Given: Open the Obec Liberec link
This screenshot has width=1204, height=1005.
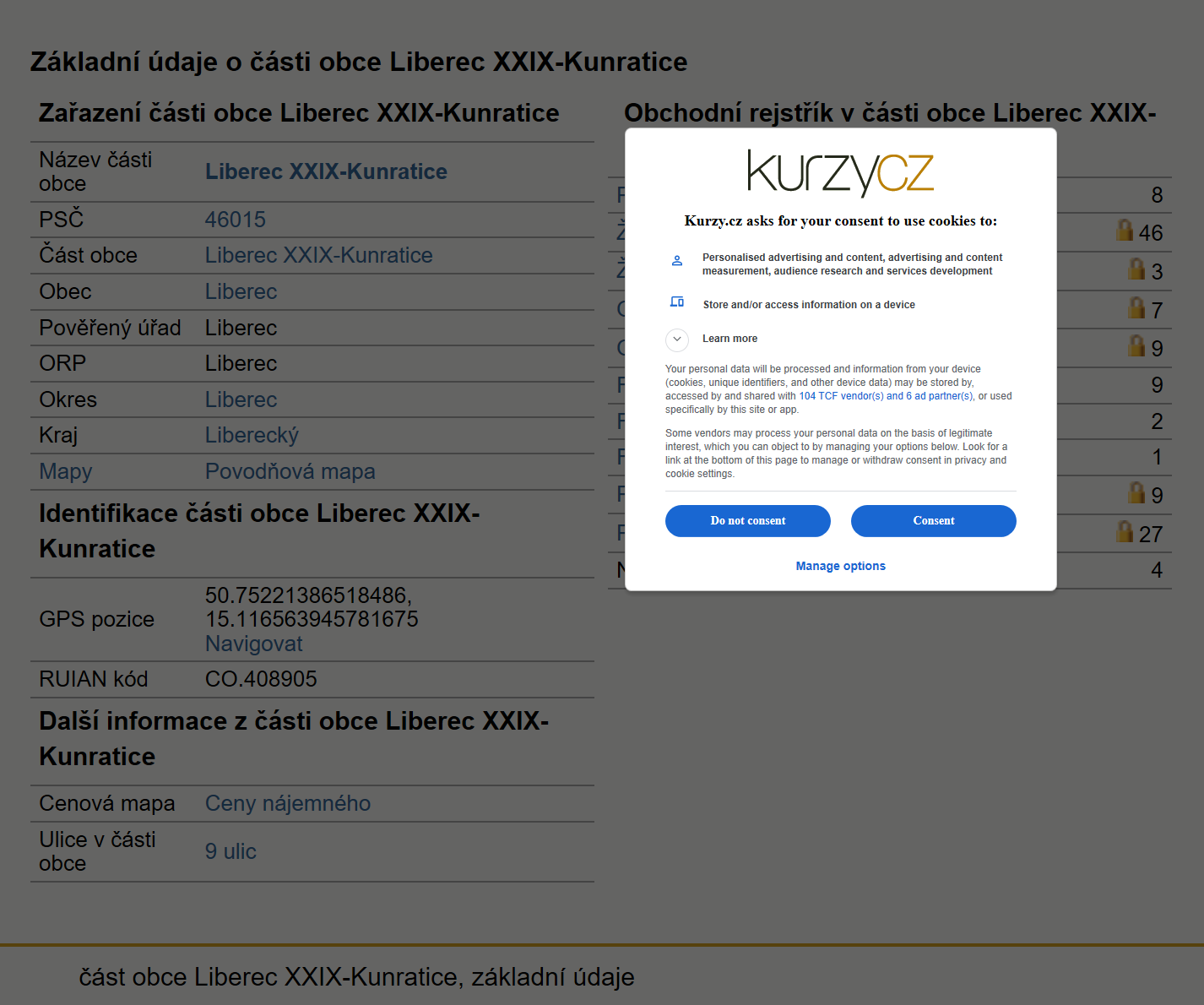Looking at the screenshot, I should (241, 291).
